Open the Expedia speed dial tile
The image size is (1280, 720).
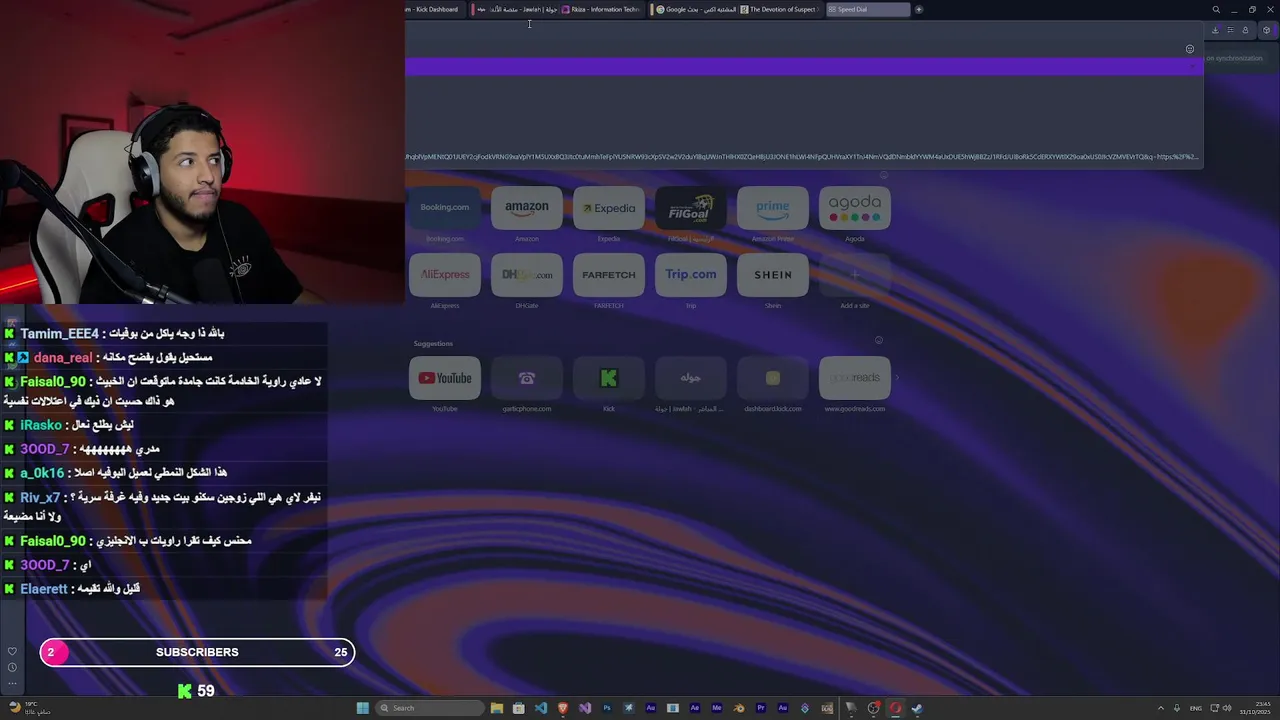tap(609, 208)
